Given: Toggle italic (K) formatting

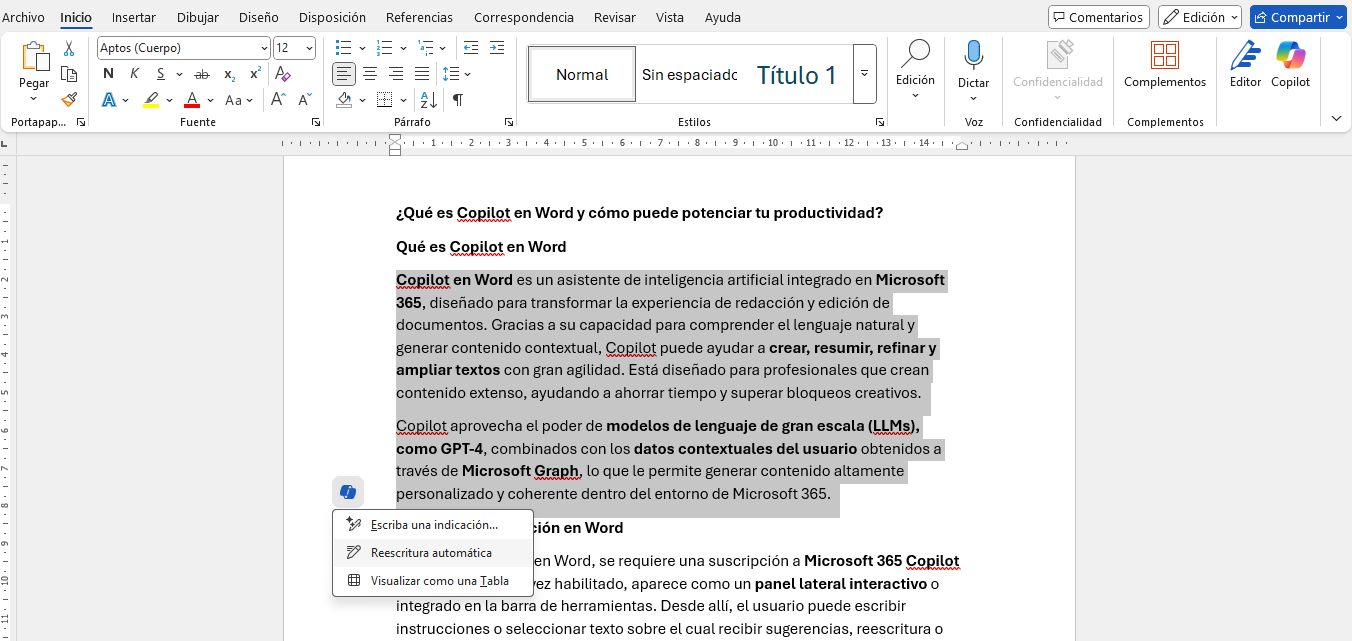Looking at the screenshot, I should tap(135, 74).
